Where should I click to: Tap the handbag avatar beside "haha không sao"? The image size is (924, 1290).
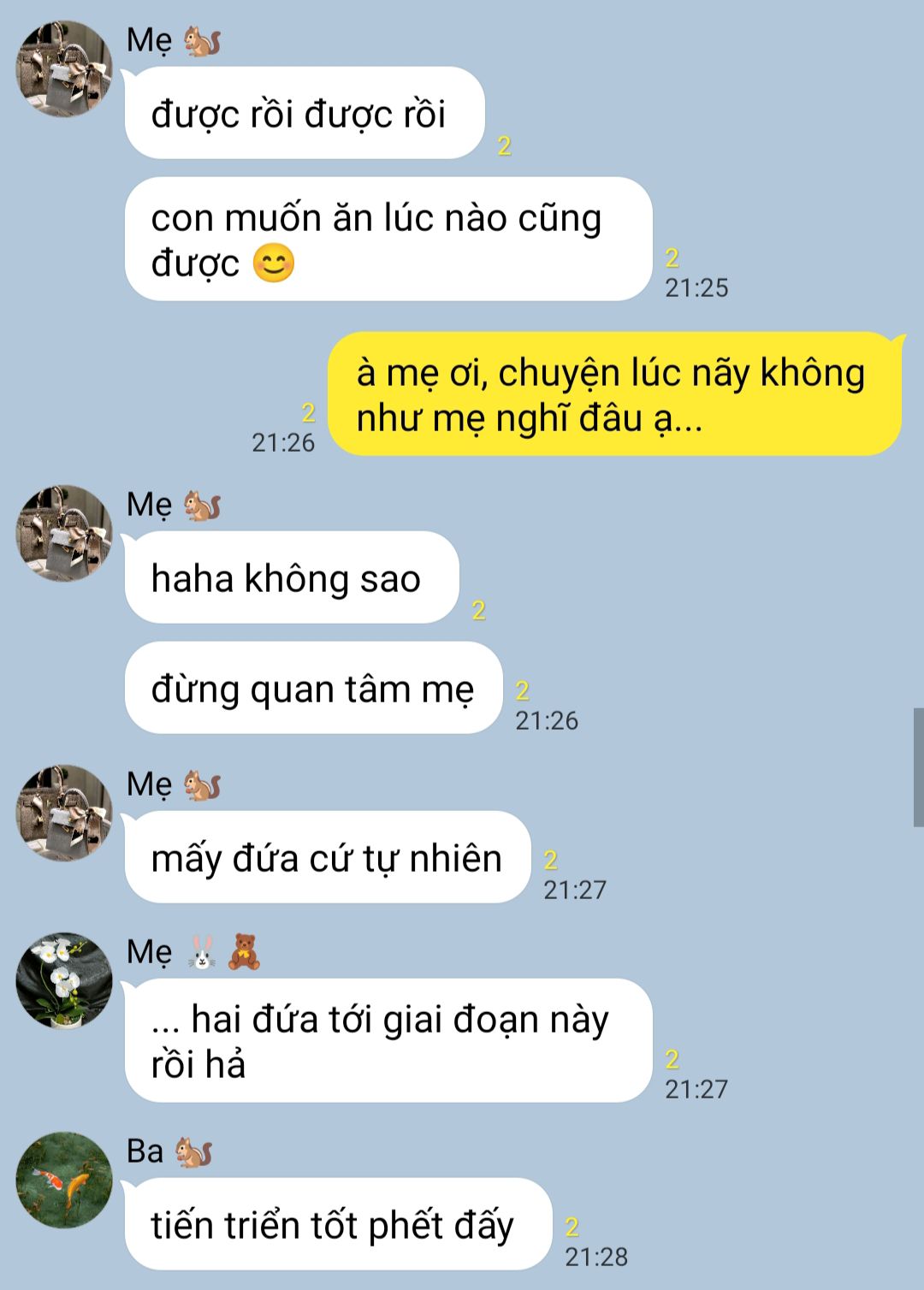click(64, 533)
